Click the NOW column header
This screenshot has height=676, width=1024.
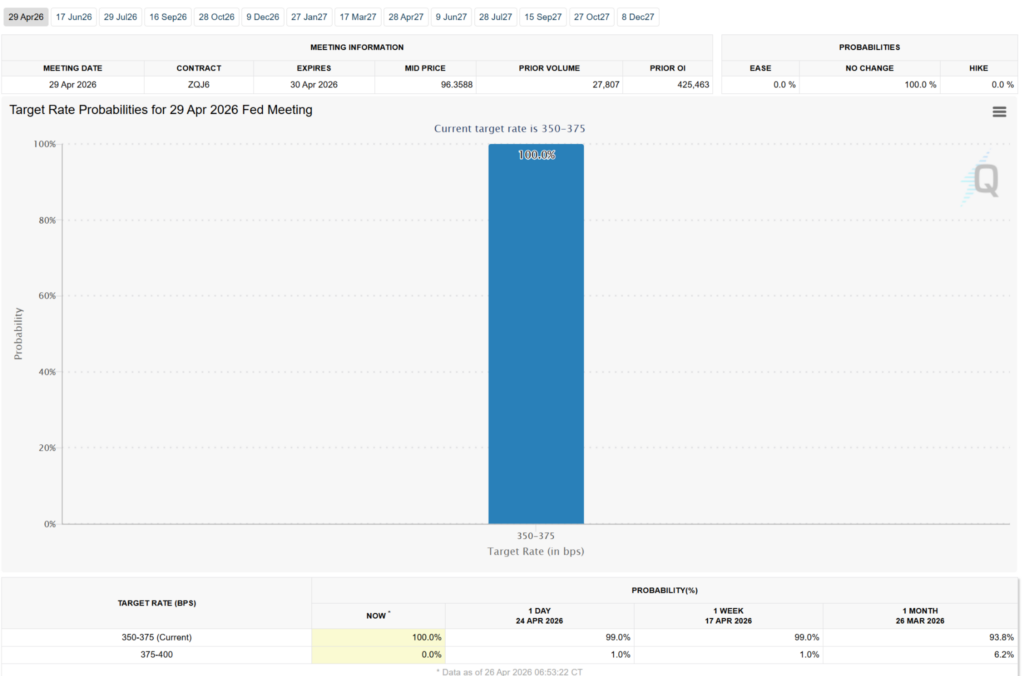[x=378, y=615]
